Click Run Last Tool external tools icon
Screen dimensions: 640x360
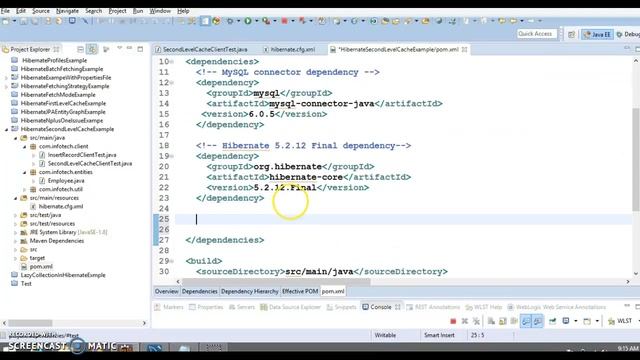tap(266, 21)
